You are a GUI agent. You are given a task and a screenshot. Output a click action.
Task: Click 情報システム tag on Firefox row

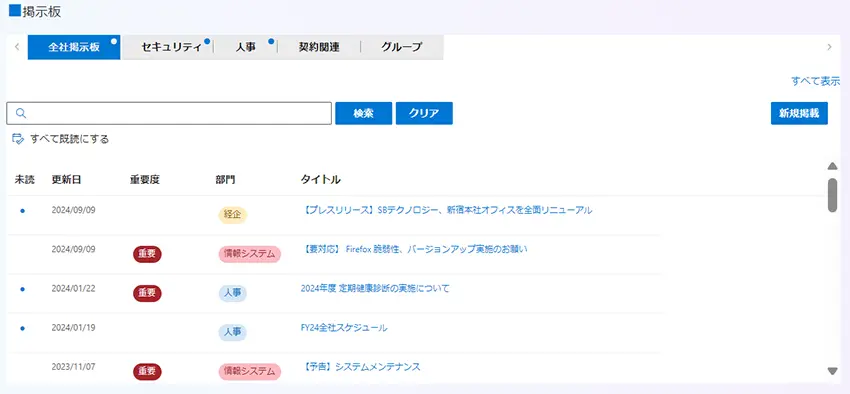tap(250, 254)
